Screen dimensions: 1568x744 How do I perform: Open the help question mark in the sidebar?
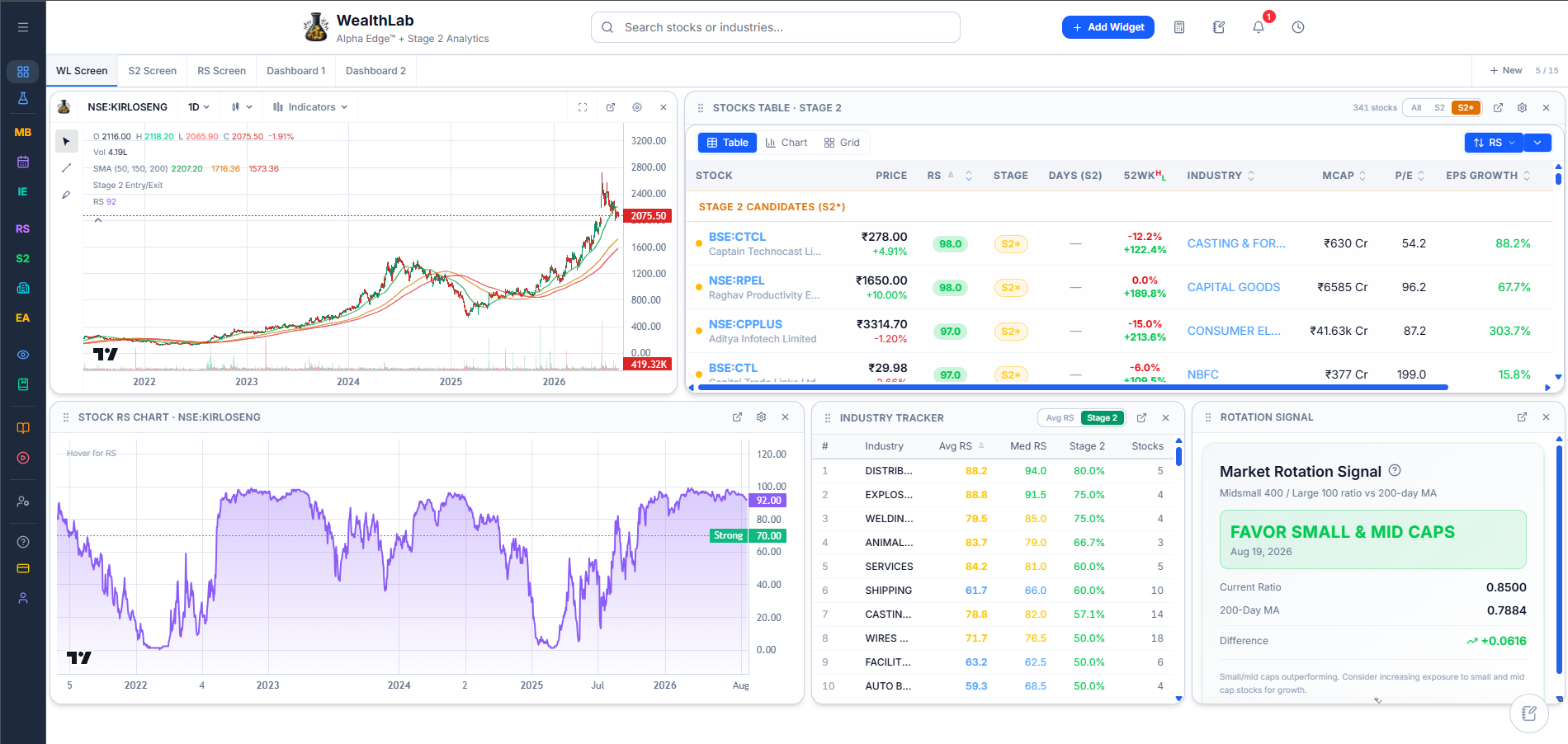[x=23, y=542]
